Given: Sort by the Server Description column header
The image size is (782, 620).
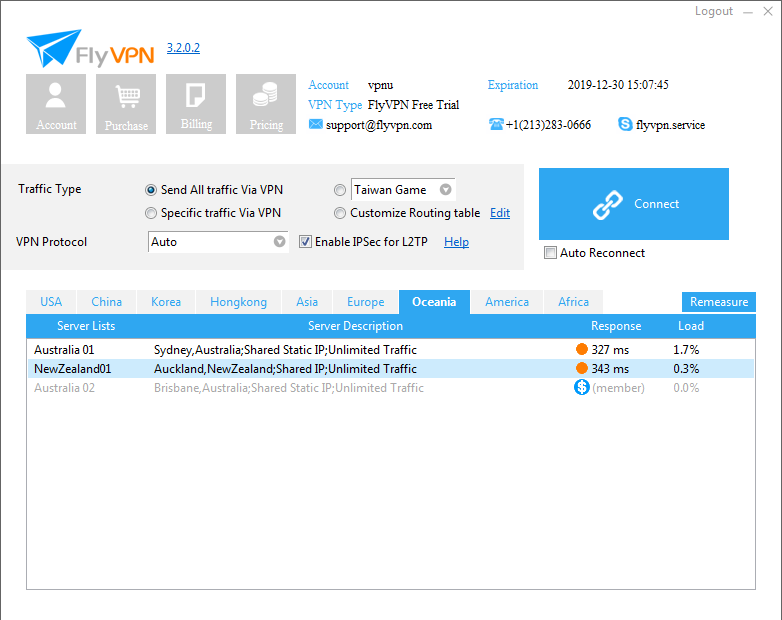Looking at the screenshot, I should pos(355,326).
